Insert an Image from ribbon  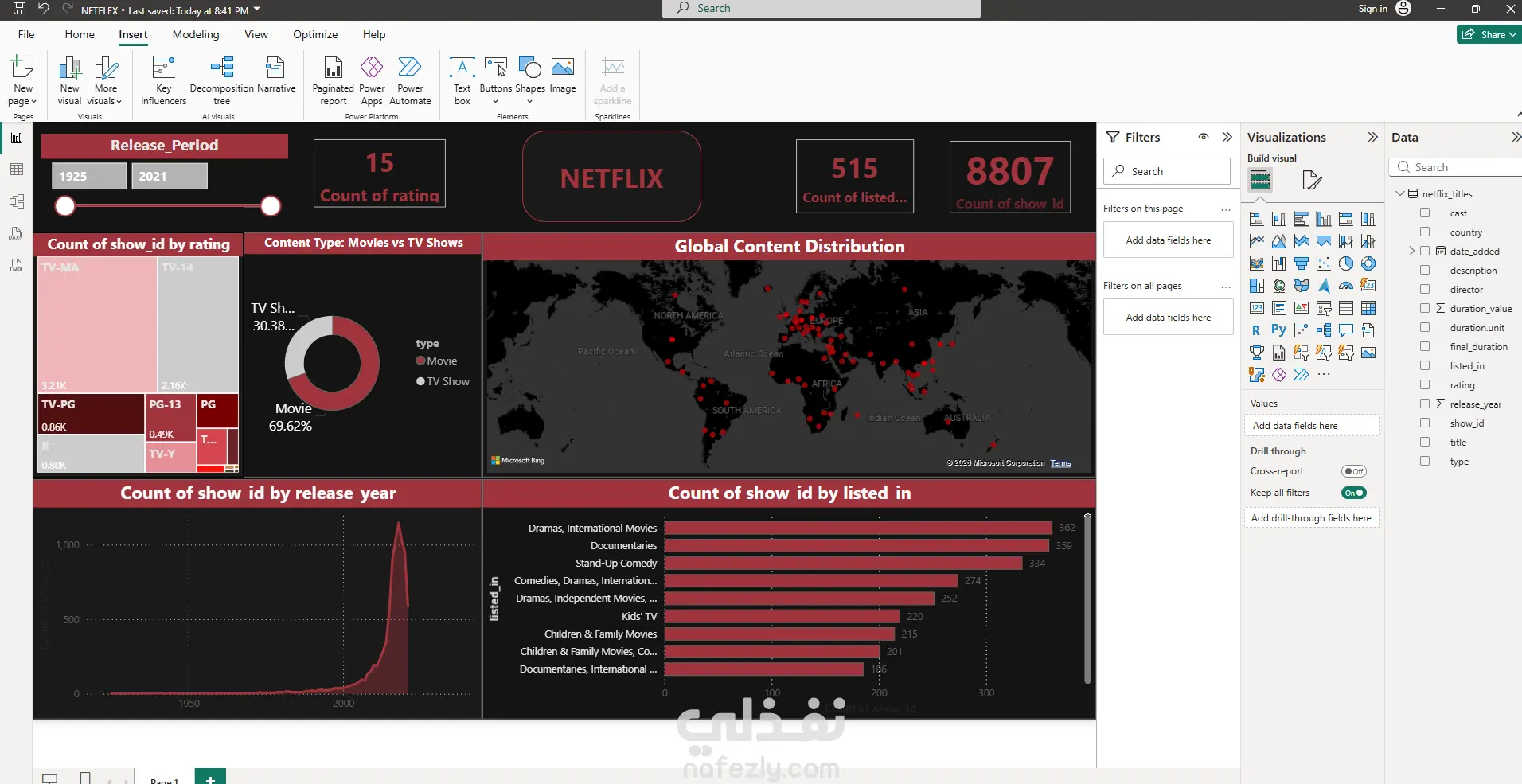point(563,75)
